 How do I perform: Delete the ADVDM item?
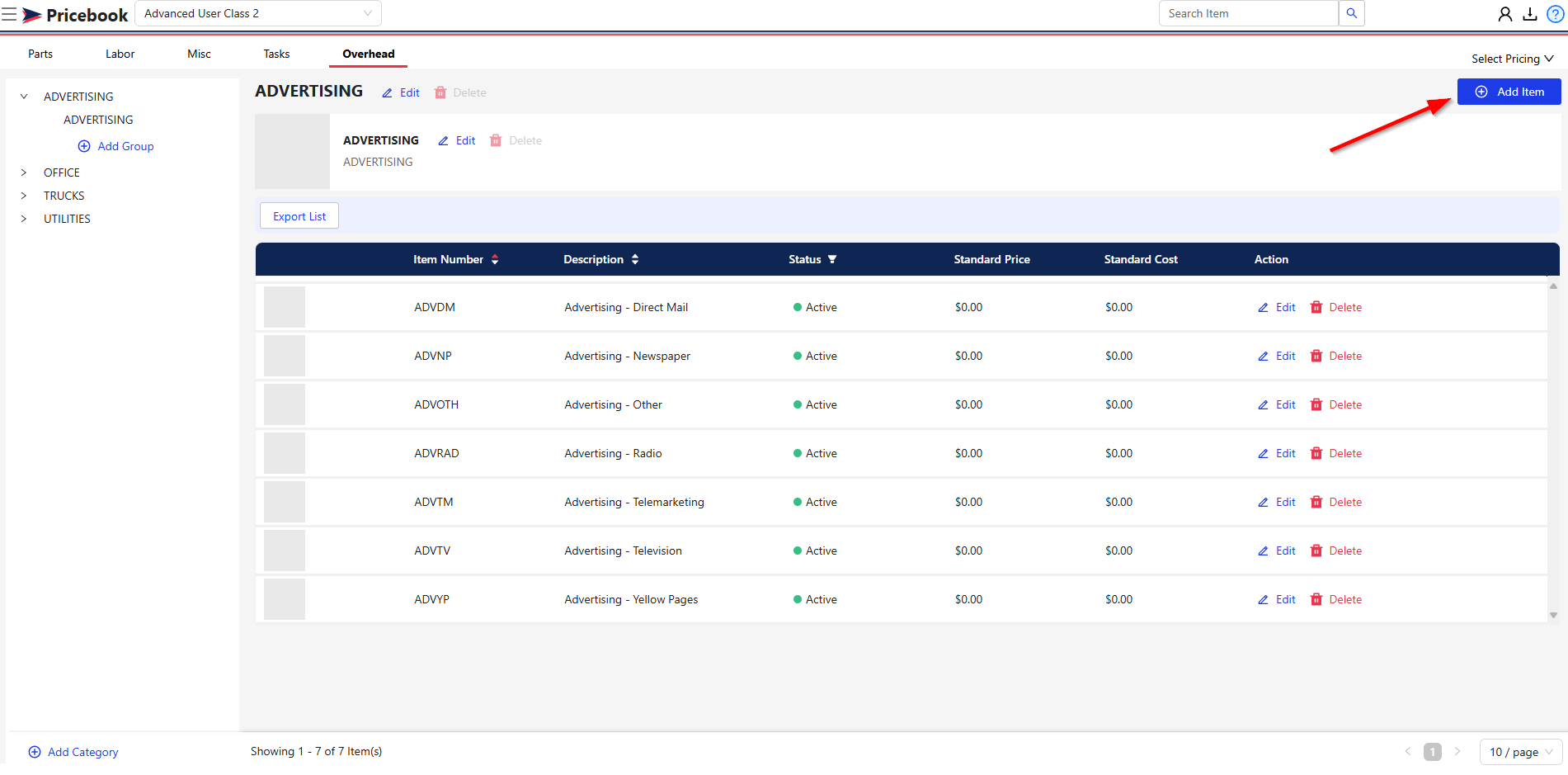(x=1336, y=307)
